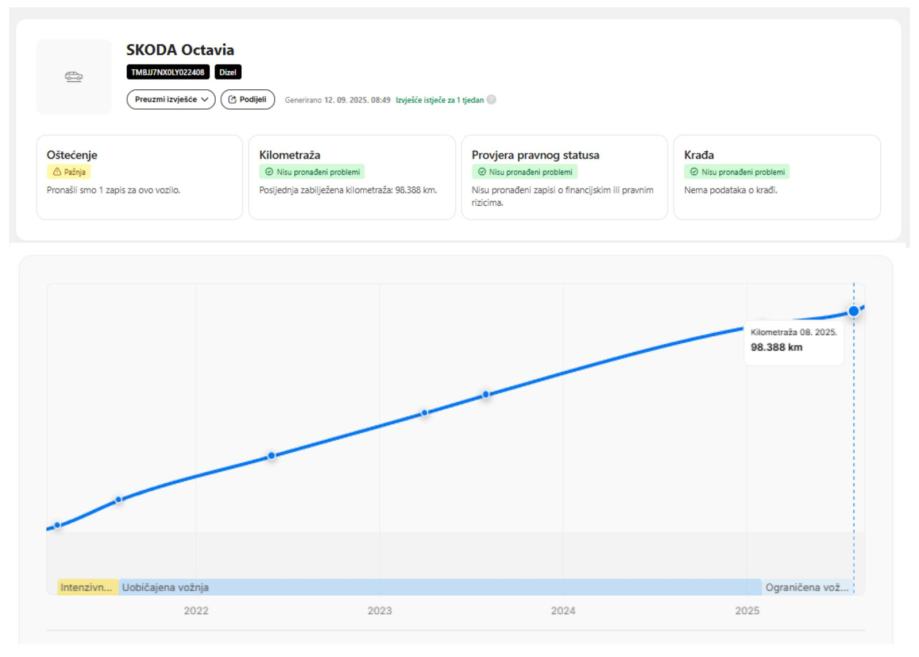Image resolution: width=919 pixels, height=657 pixels.
Task: Select the Ograničena vožnja usage segment
Action: (x=807, y=587)
